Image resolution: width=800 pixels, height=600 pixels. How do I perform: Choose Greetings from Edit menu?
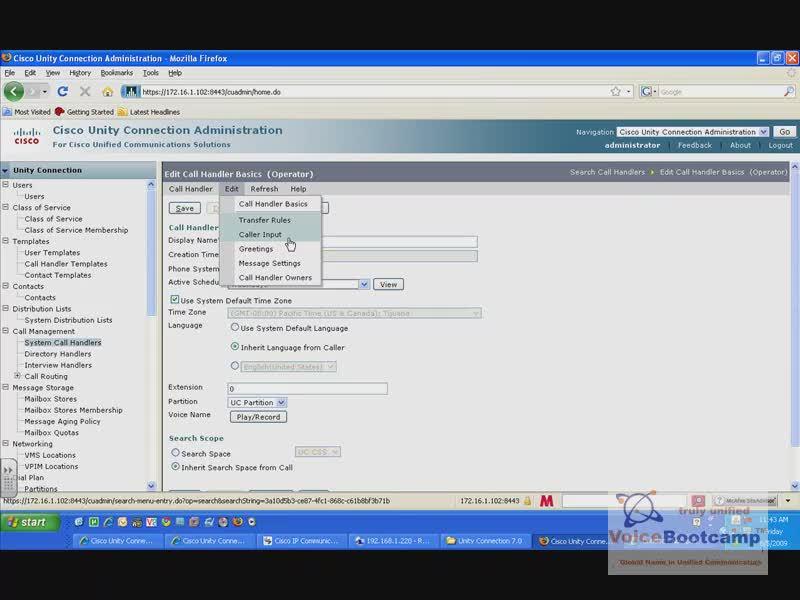click(256, 249)
